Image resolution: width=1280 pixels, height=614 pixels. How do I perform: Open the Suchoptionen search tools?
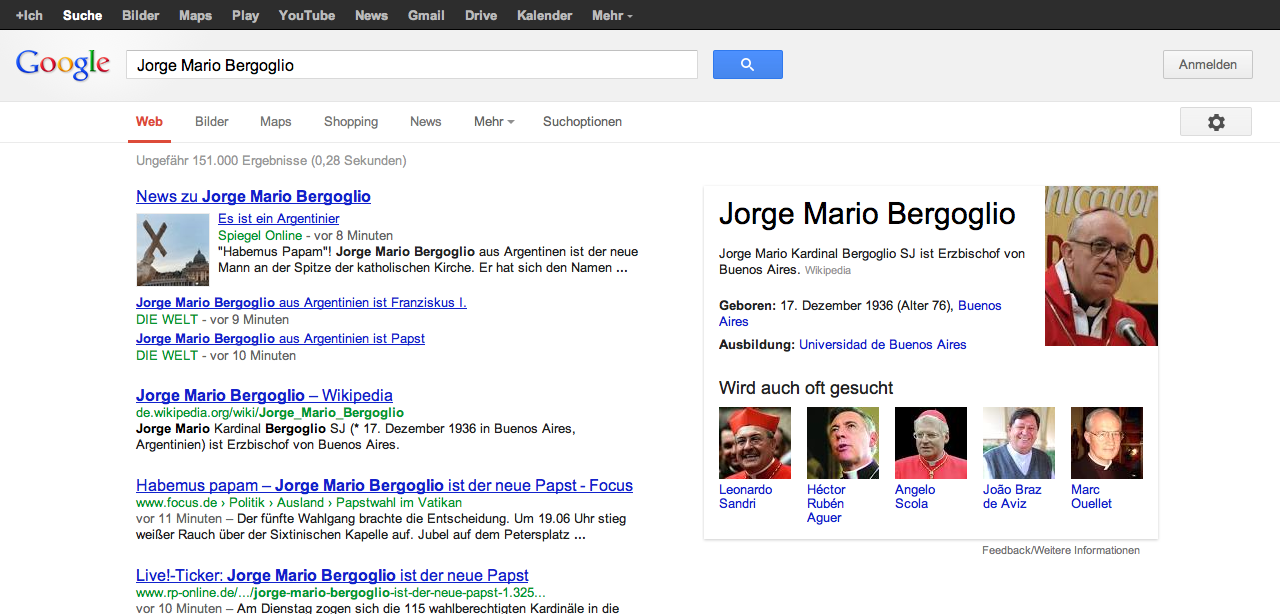(582, 122)
